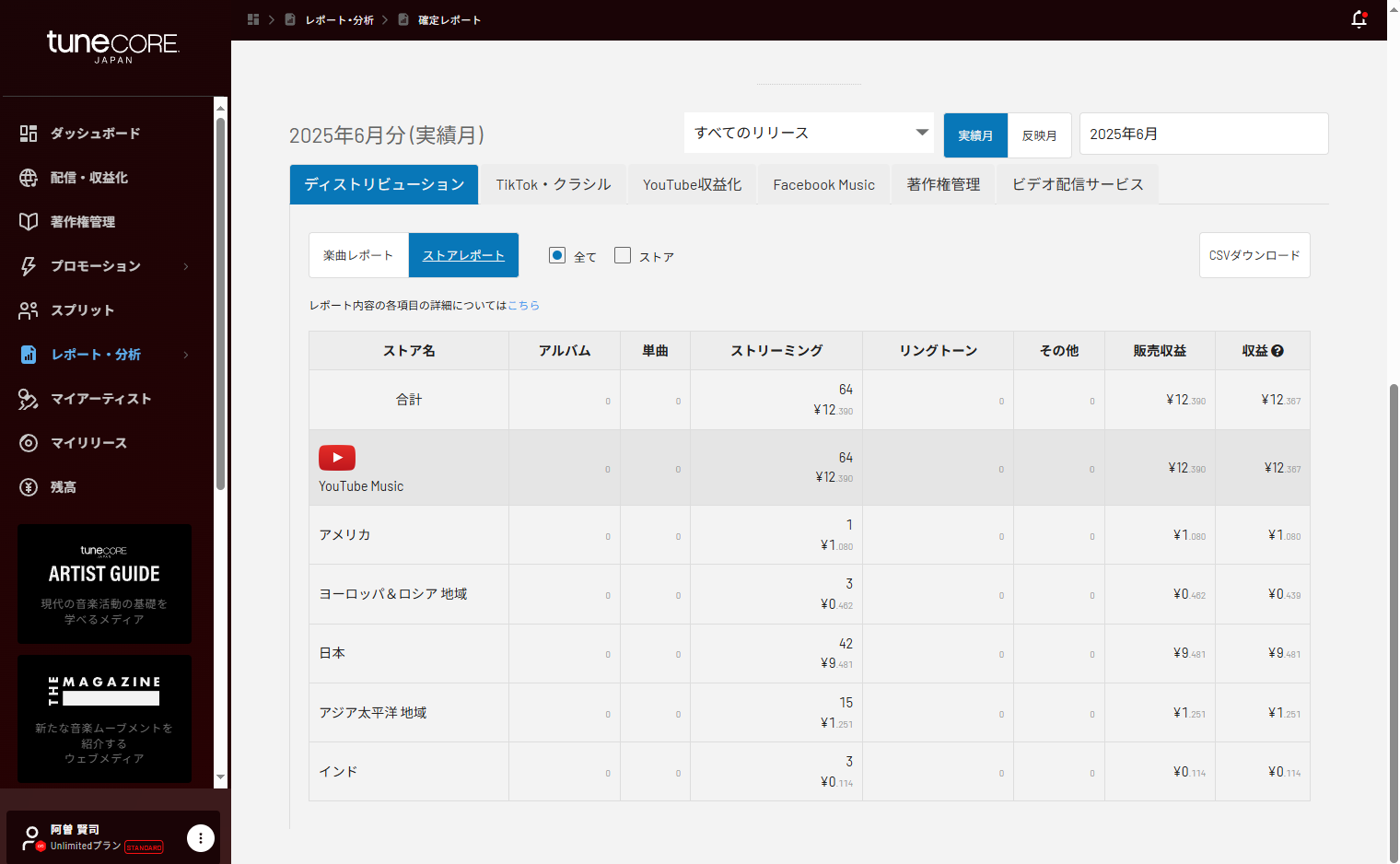Click the 残高 yen coin icon
The width and height of the screenshot is (1400, 864).
(x=29, y=487)
